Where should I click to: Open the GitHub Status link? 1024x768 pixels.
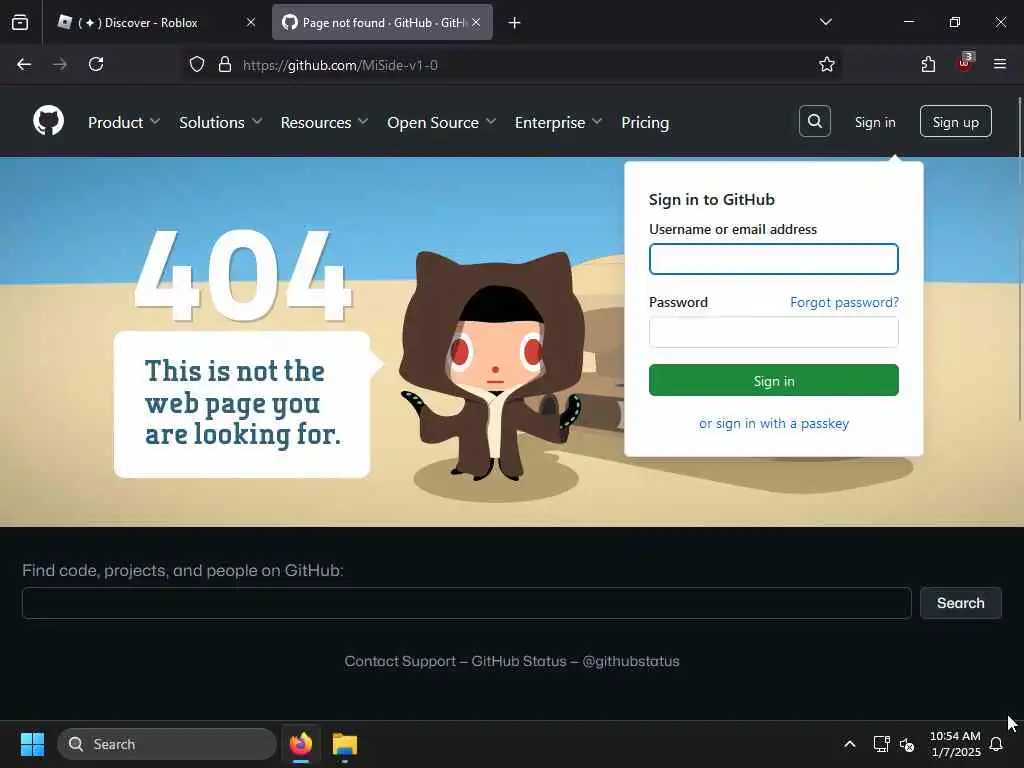pos(519,661)
